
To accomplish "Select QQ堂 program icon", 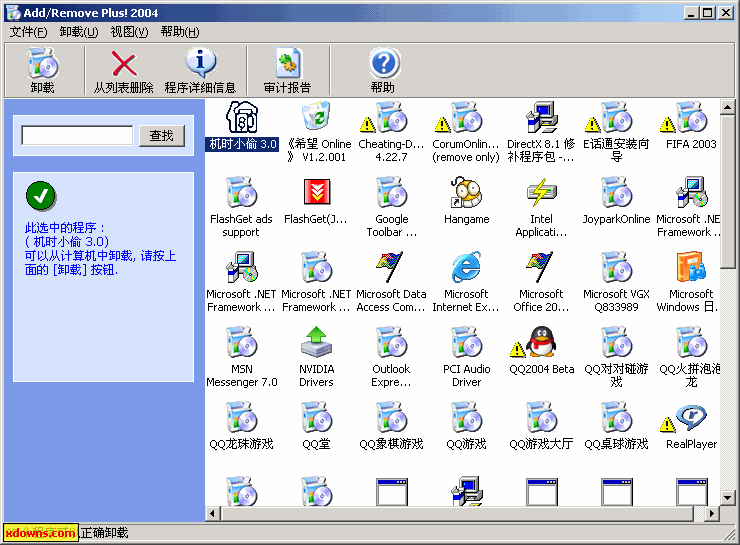I will pos(317,417).
